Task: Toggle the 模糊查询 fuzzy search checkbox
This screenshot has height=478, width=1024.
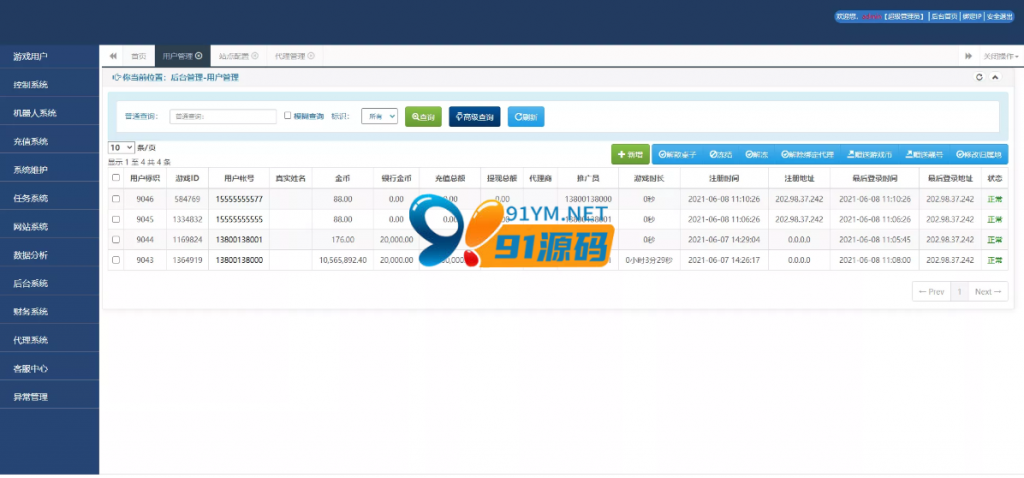Action: pos(287,116)
